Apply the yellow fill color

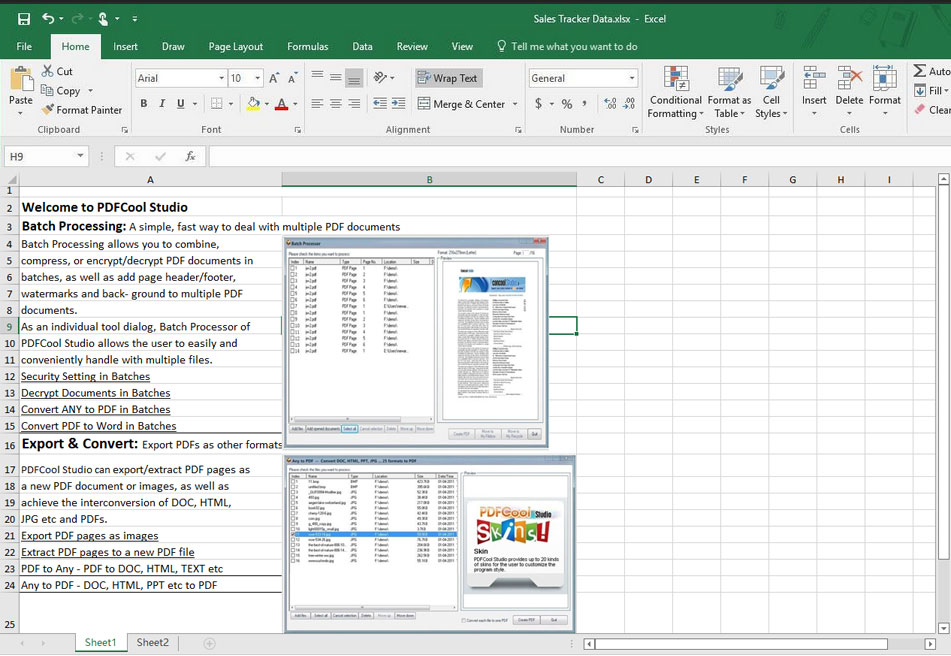[x=254, y=104]
